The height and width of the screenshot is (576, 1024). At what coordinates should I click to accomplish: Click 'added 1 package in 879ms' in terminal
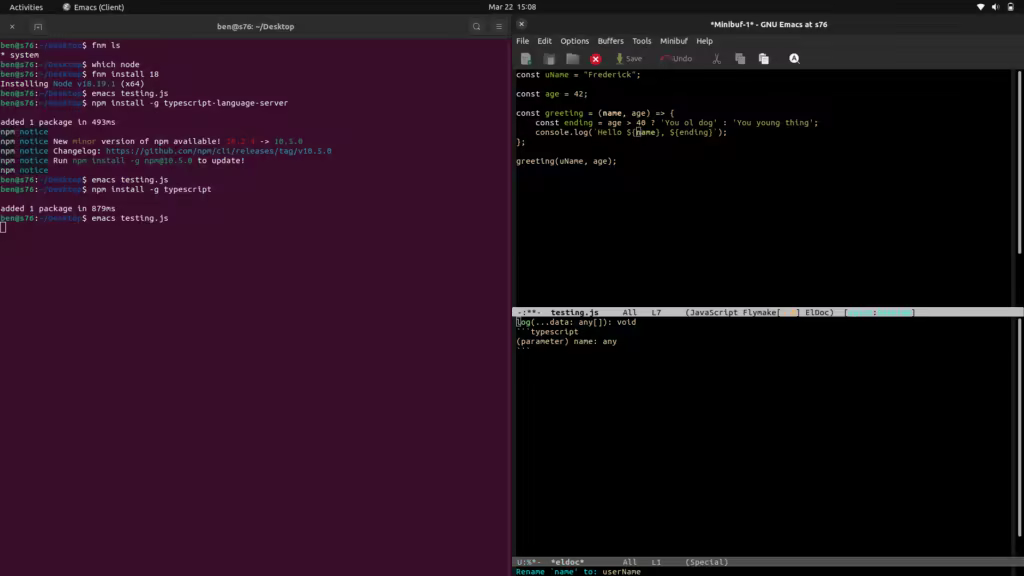point(57,209)
